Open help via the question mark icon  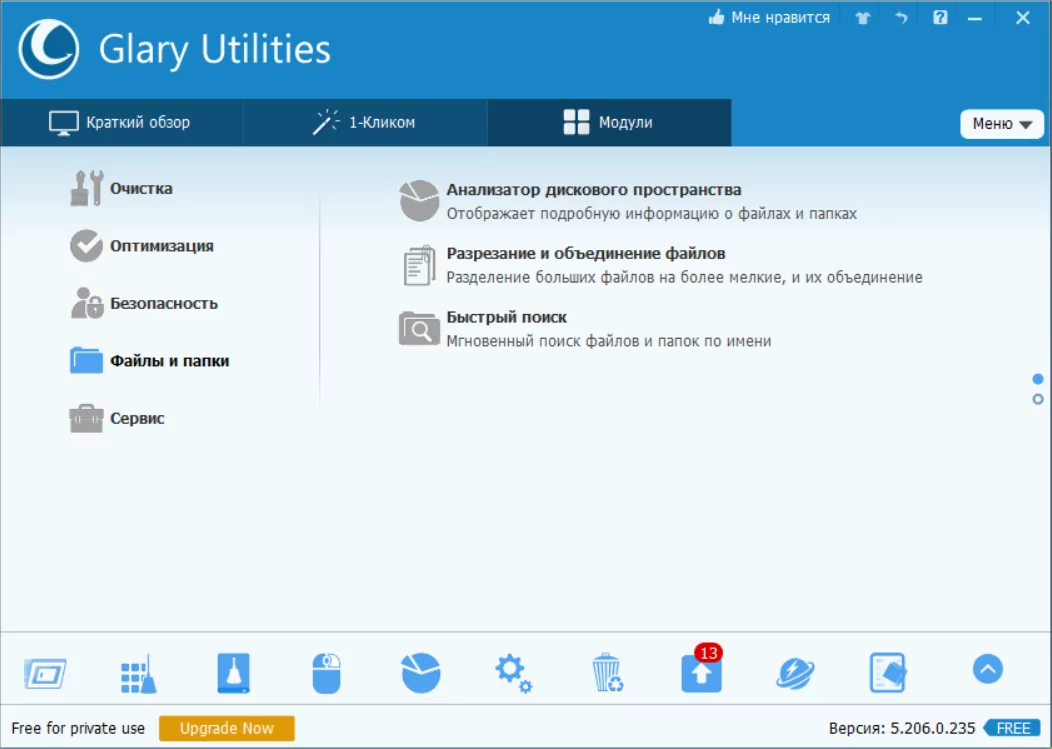pyautogui.click(x=940, y=18)
